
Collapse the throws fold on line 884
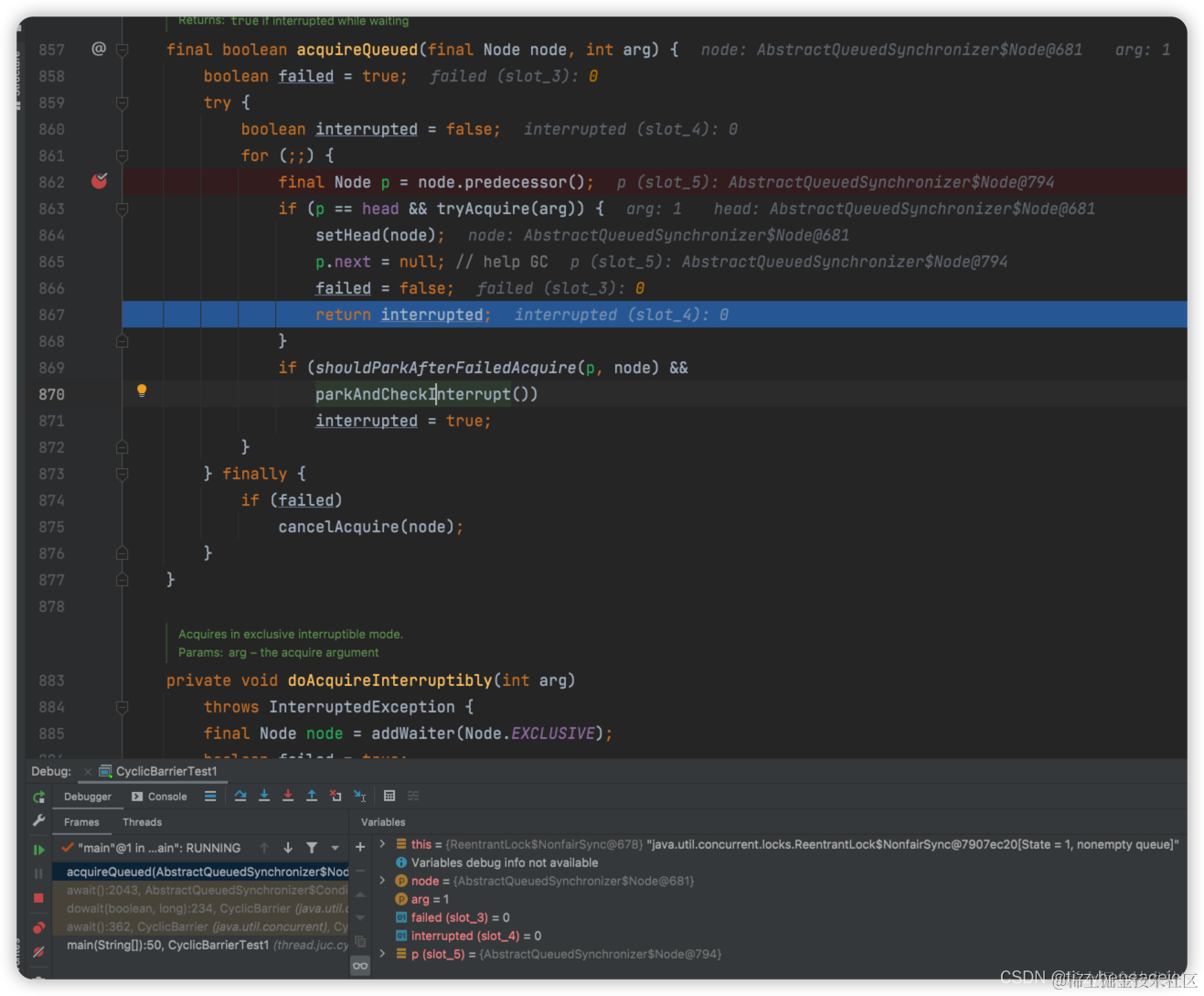[122, 707]
